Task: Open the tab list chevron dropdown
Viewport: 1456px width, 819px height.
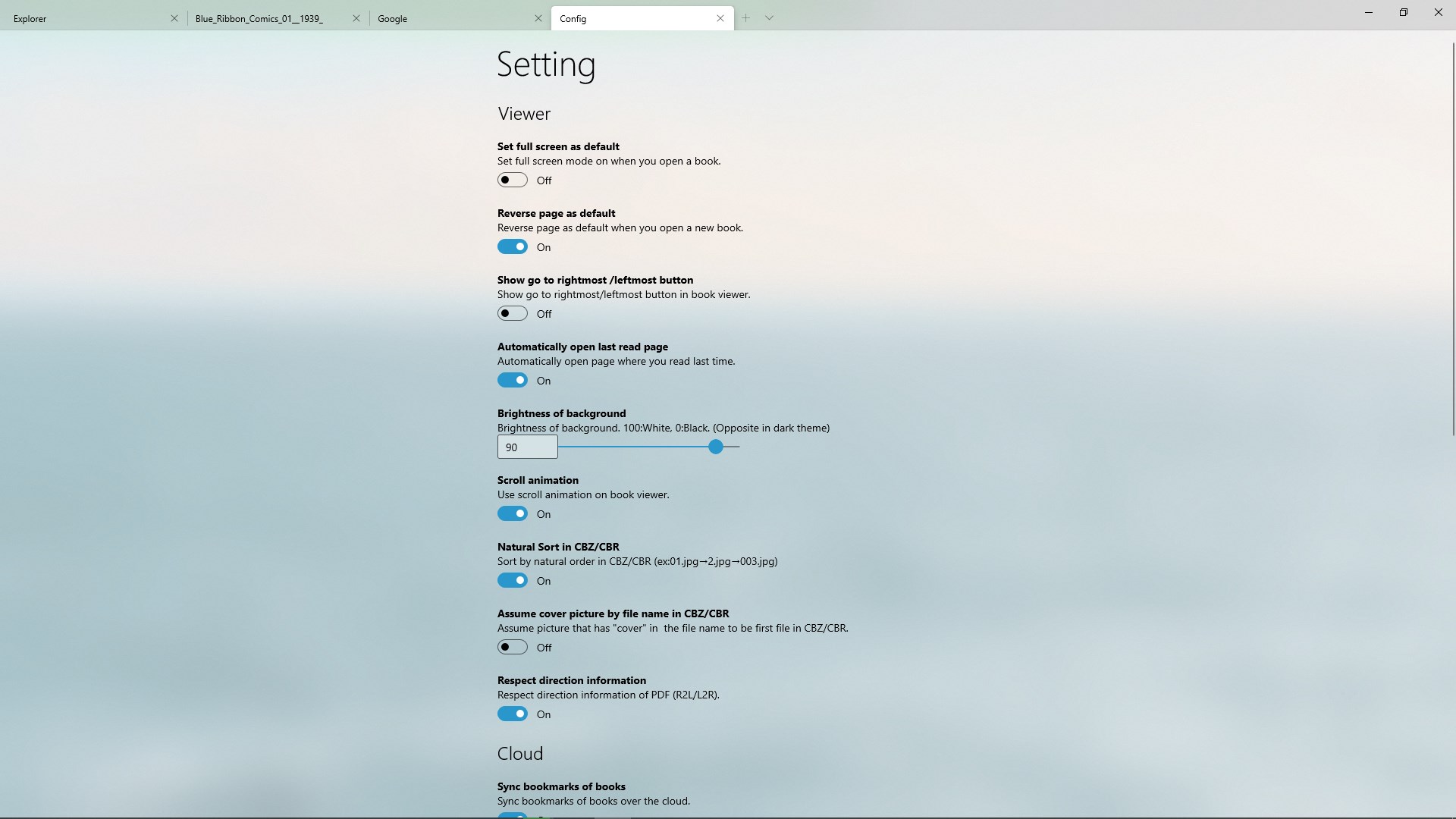Action: coord(769,18)
